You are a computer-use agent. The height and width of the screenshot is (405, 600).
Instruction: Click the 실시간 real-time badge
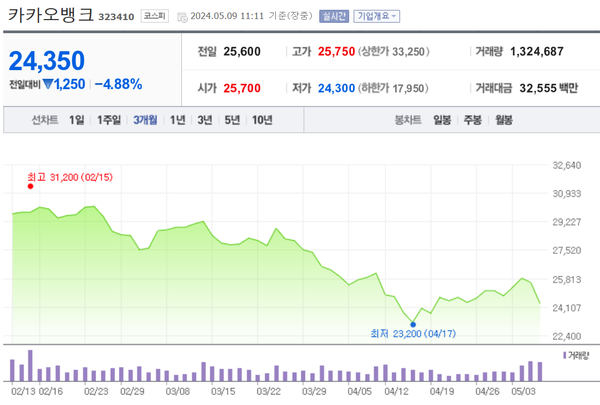click(x=333, y=16)
